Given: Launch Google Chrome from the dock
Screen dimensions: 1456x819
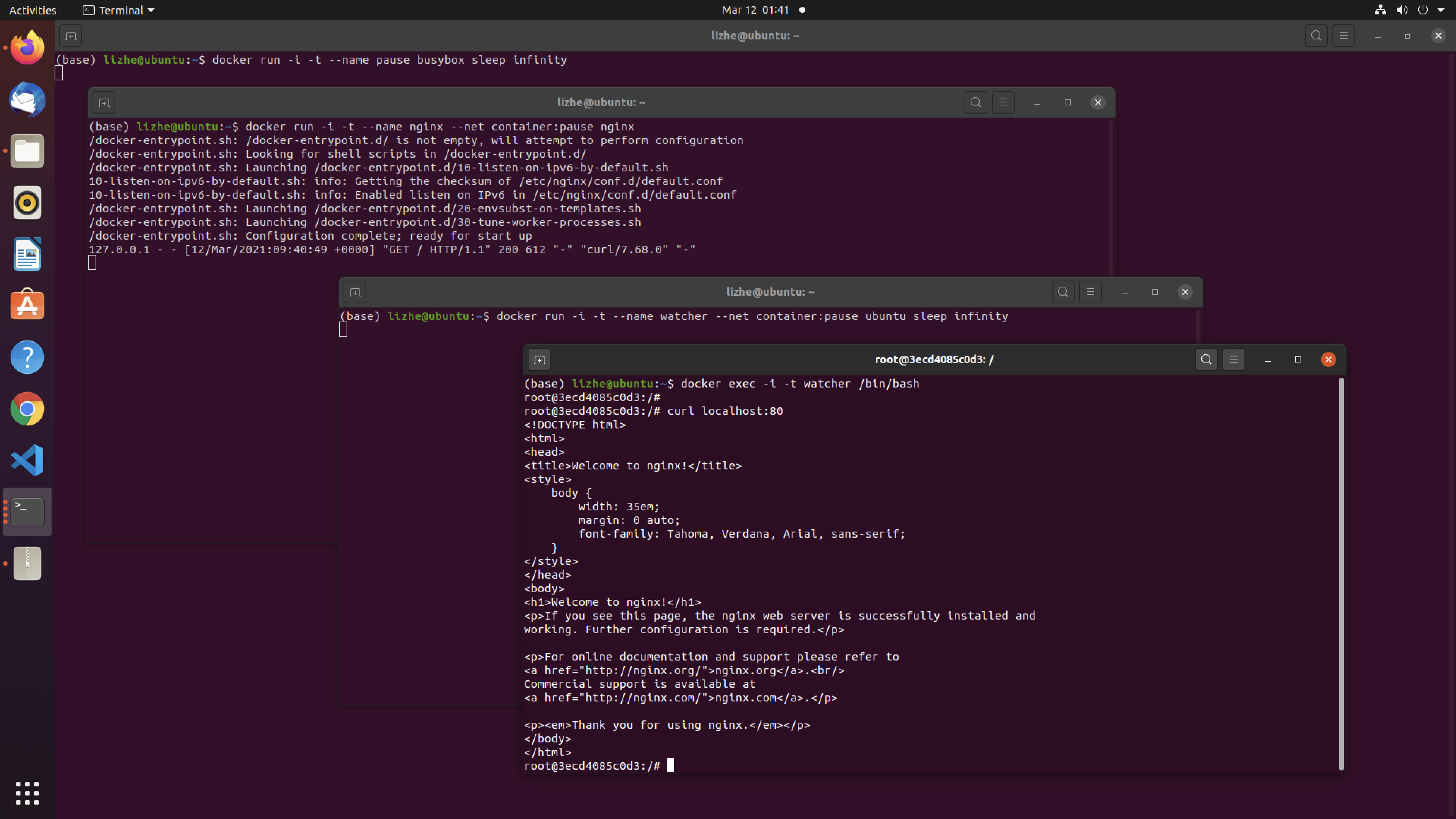Looking at the screenshot, I should pyautogui.click(x=27, y=409).
